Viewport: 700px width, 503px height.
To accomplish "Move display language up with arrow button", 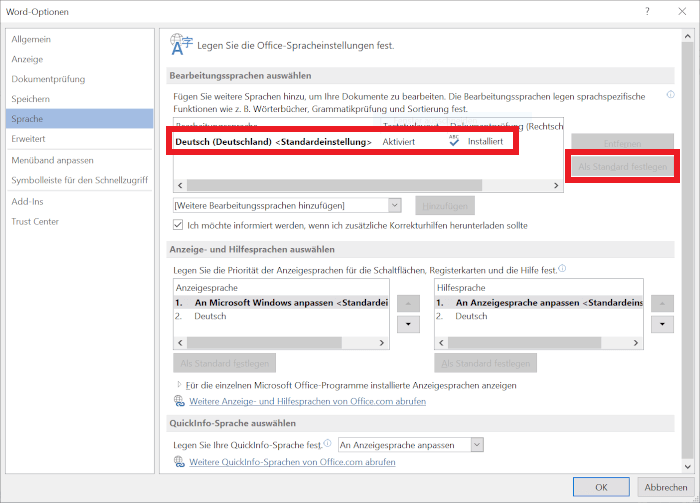I will point(408,303).
